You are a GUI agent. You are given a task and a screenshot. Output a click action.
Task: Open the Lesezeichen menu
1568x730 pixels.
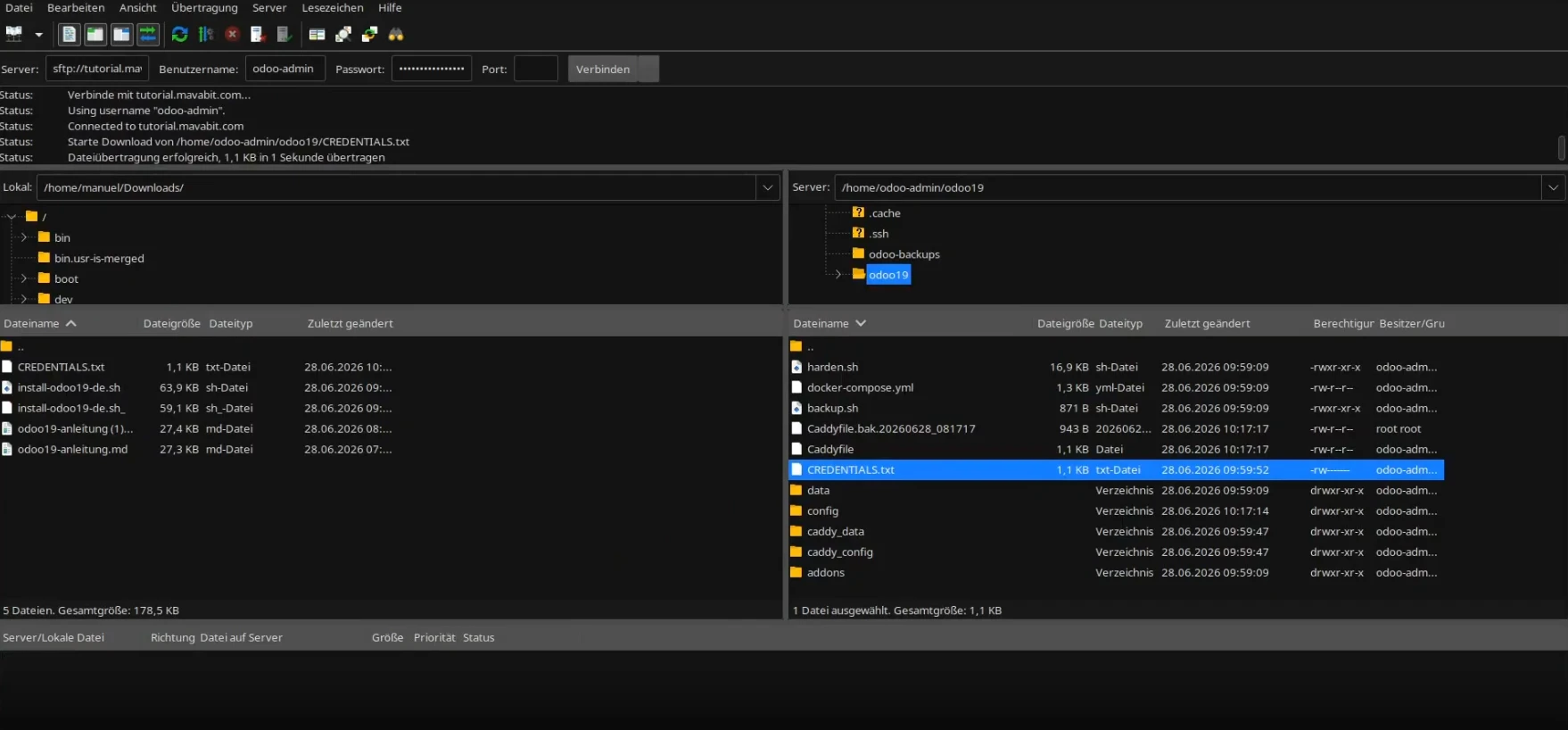coord(333,8)
